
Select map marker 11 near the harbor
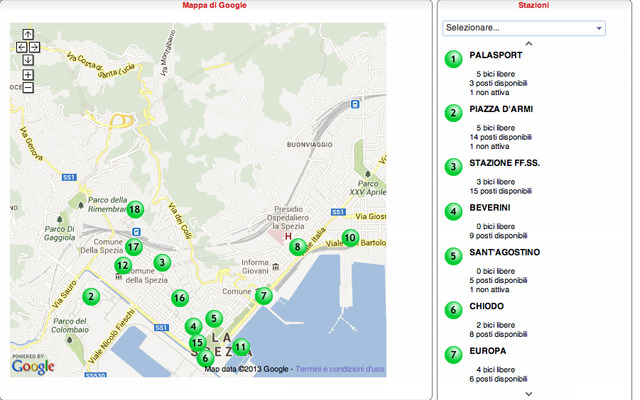[241, 347]
